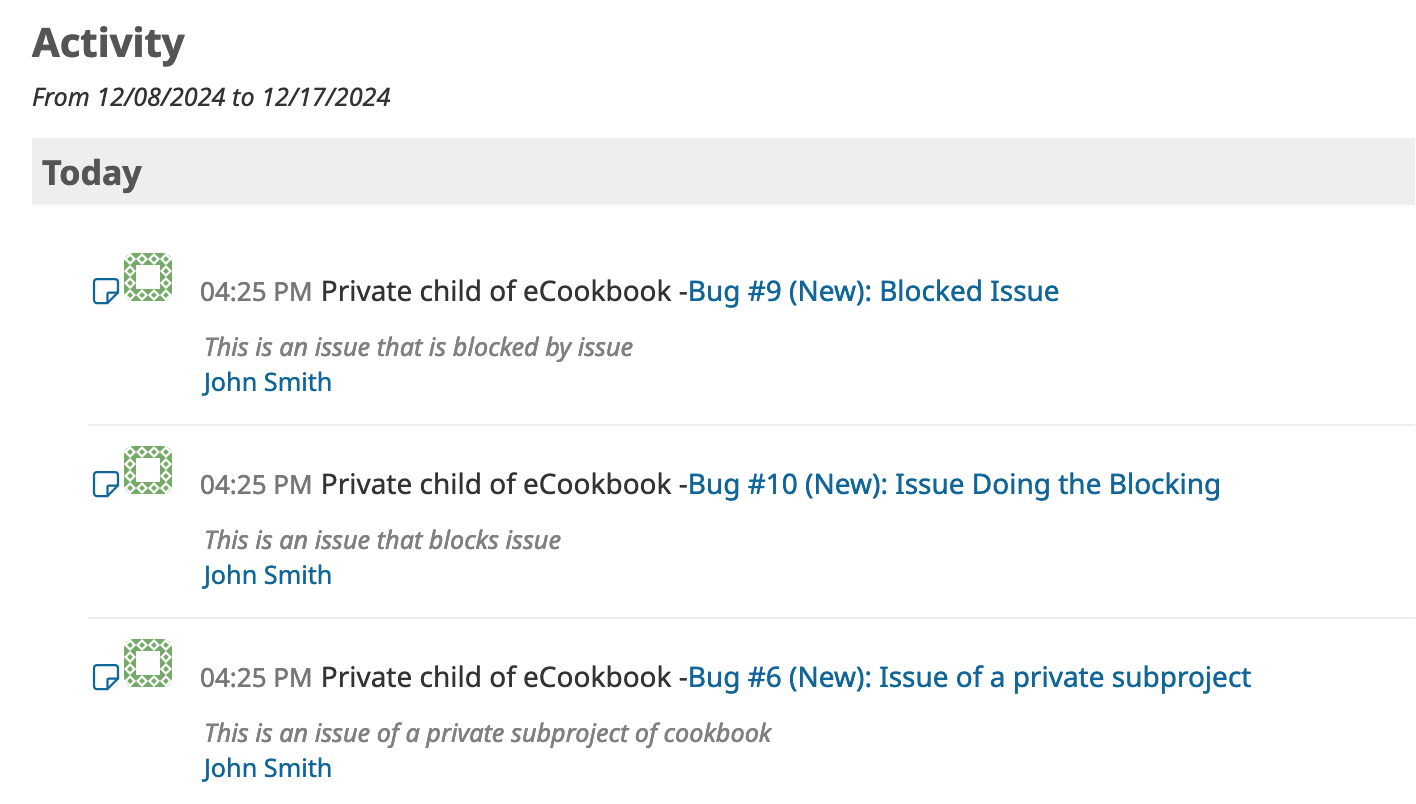Click the 'This is an issue that blocks issue' description

tap(383, 540)
